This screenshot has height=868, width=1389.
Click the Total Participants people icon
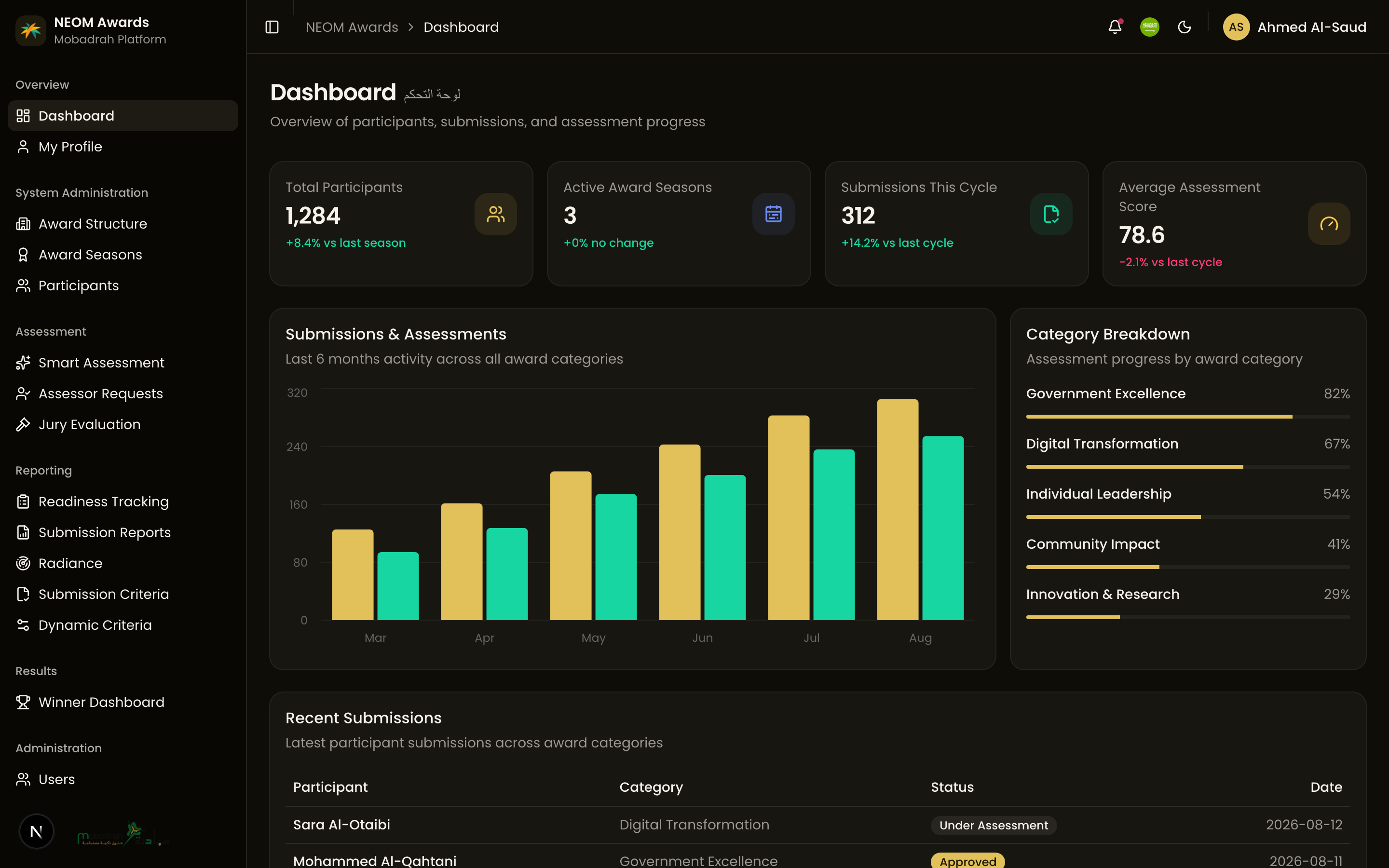tap(495, 214)
